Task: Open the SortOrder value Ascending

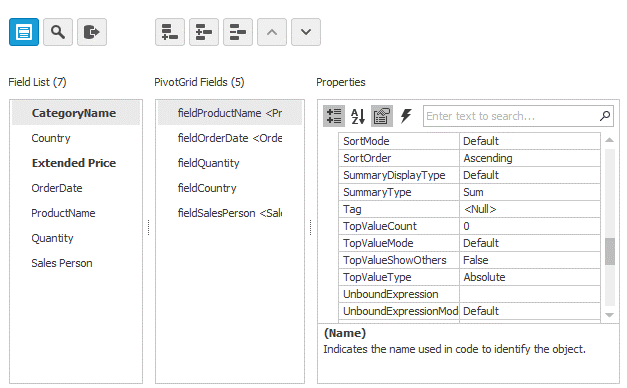Action: coord(530,158)
